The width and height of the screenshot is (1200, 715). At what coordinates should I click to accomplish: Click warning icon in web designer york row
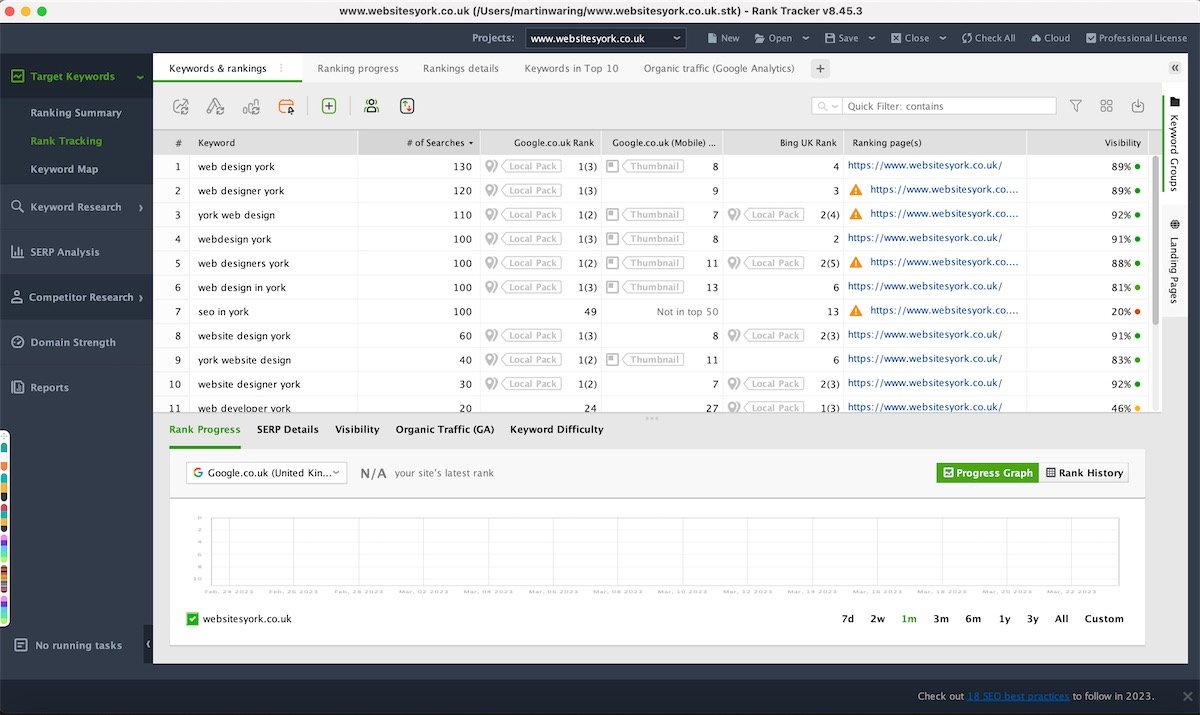855,190
